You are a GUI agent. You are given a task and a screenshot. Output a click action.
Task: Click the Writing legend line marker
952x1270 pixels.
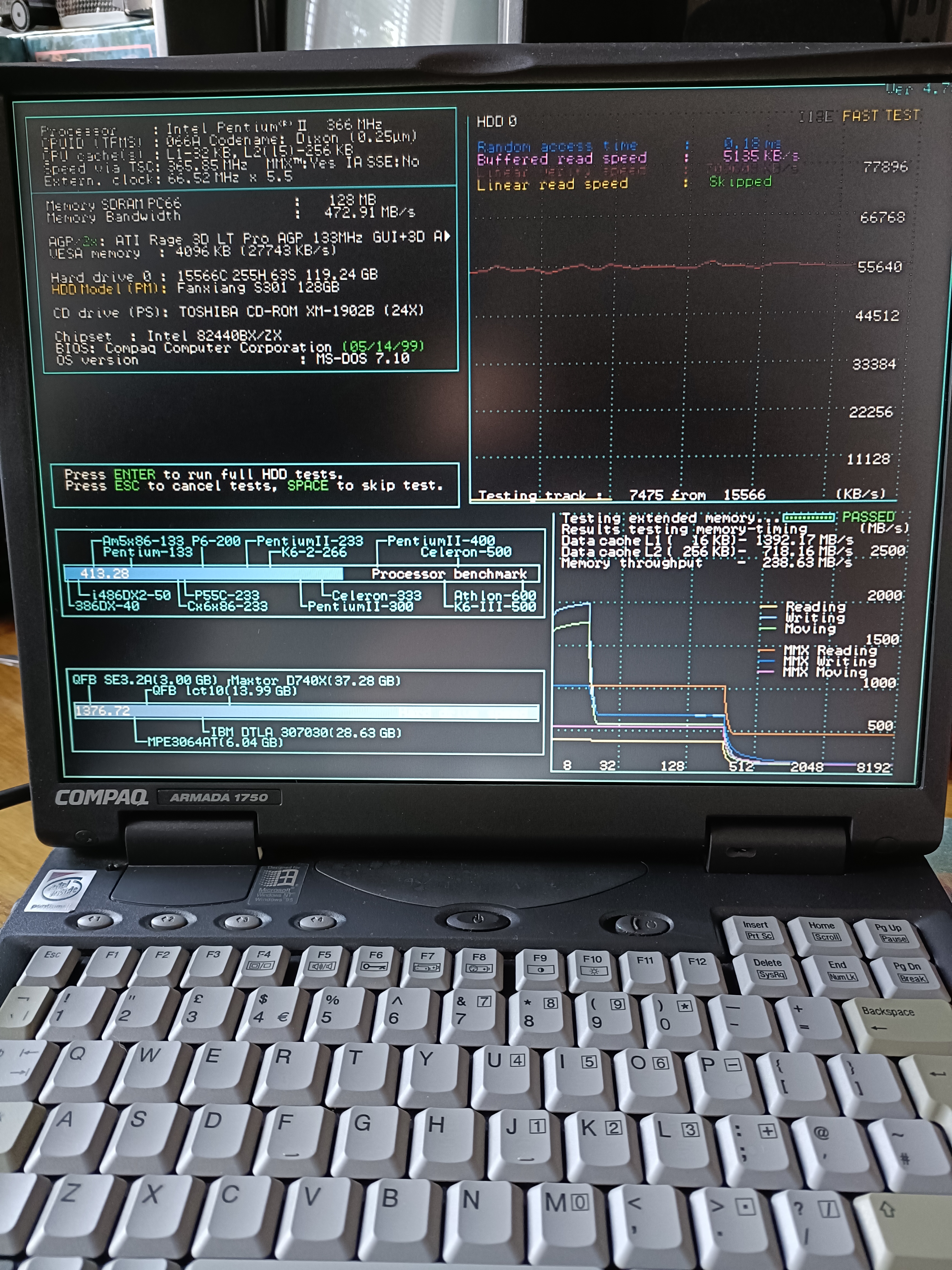click(768, 618)
